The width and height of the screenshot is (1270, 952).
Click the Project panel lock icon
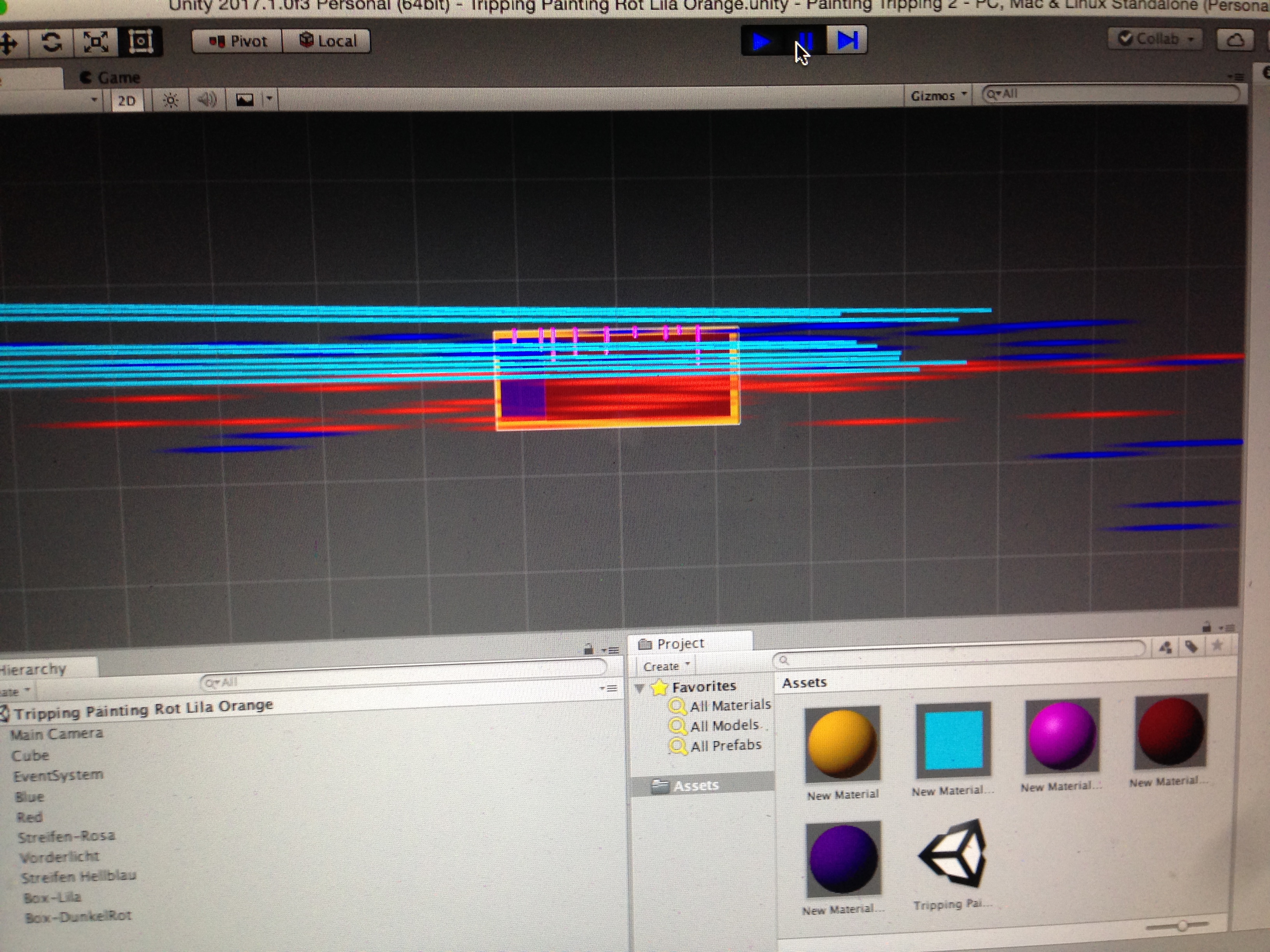coord(1206,627)
